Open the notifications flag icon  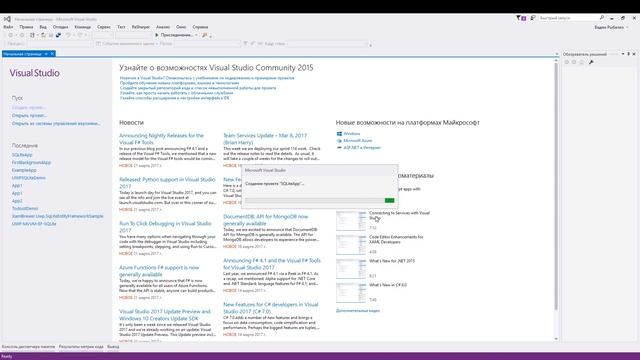point(521,18)
